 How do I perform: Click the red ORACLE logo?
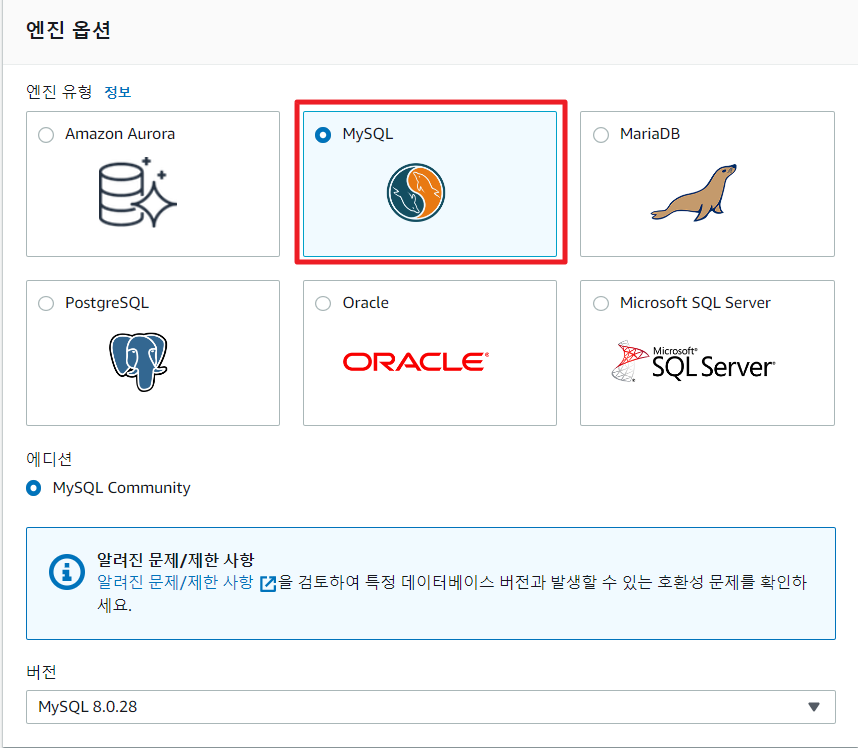(416, 362)
